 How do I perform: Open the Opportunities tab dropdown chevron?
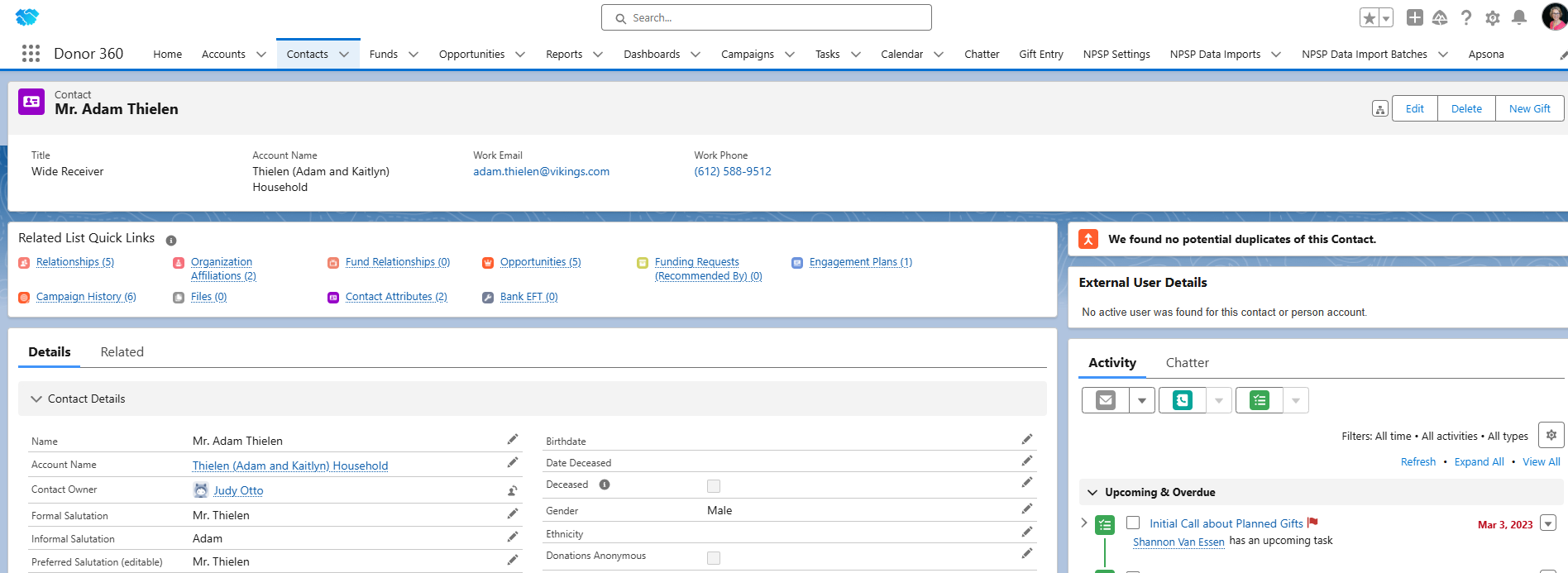point(520,55)
